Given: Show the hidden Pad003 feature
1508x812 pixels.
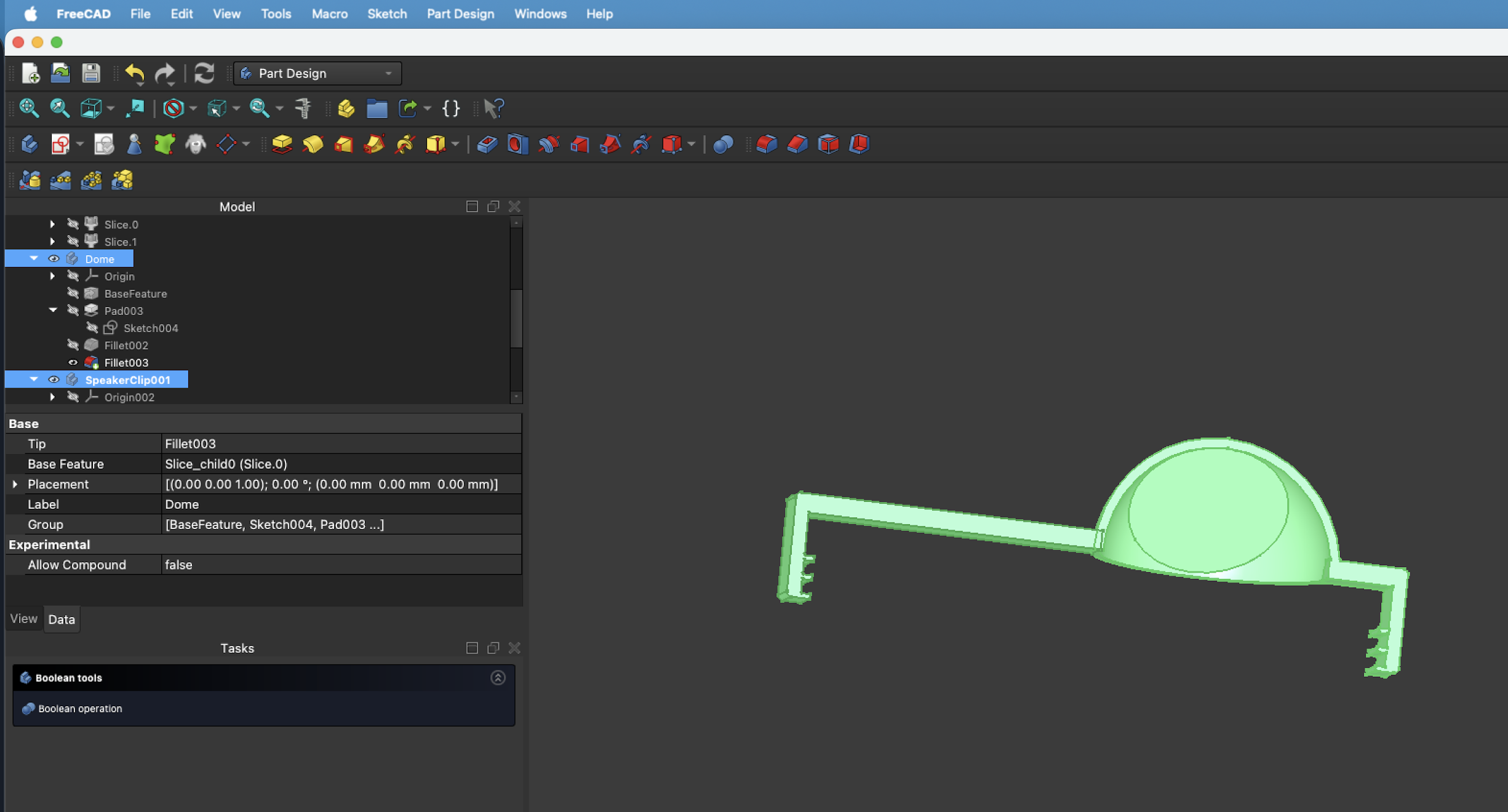Looking at the screenshot, I should (73, 311).
